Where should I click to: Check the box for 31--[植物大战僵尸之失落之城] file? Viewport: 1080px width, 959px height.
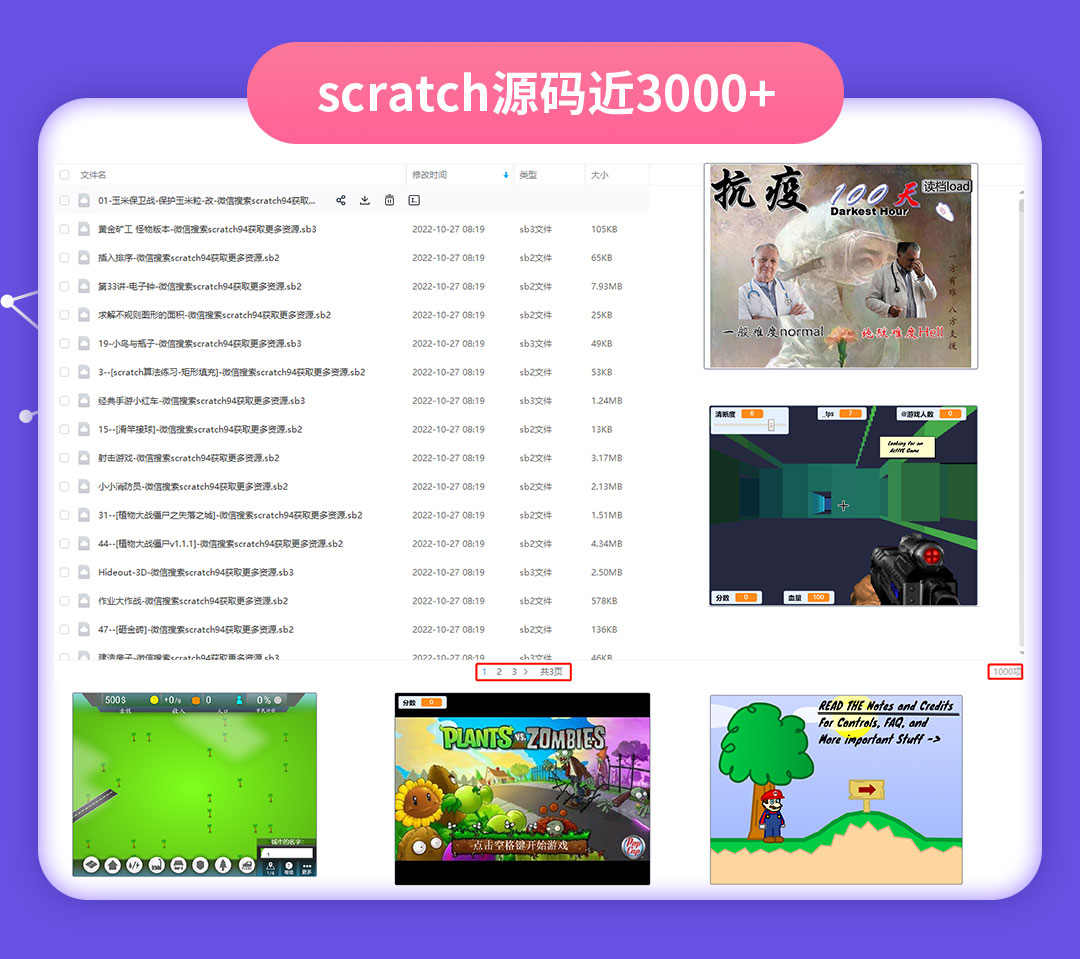pos(64,515)
